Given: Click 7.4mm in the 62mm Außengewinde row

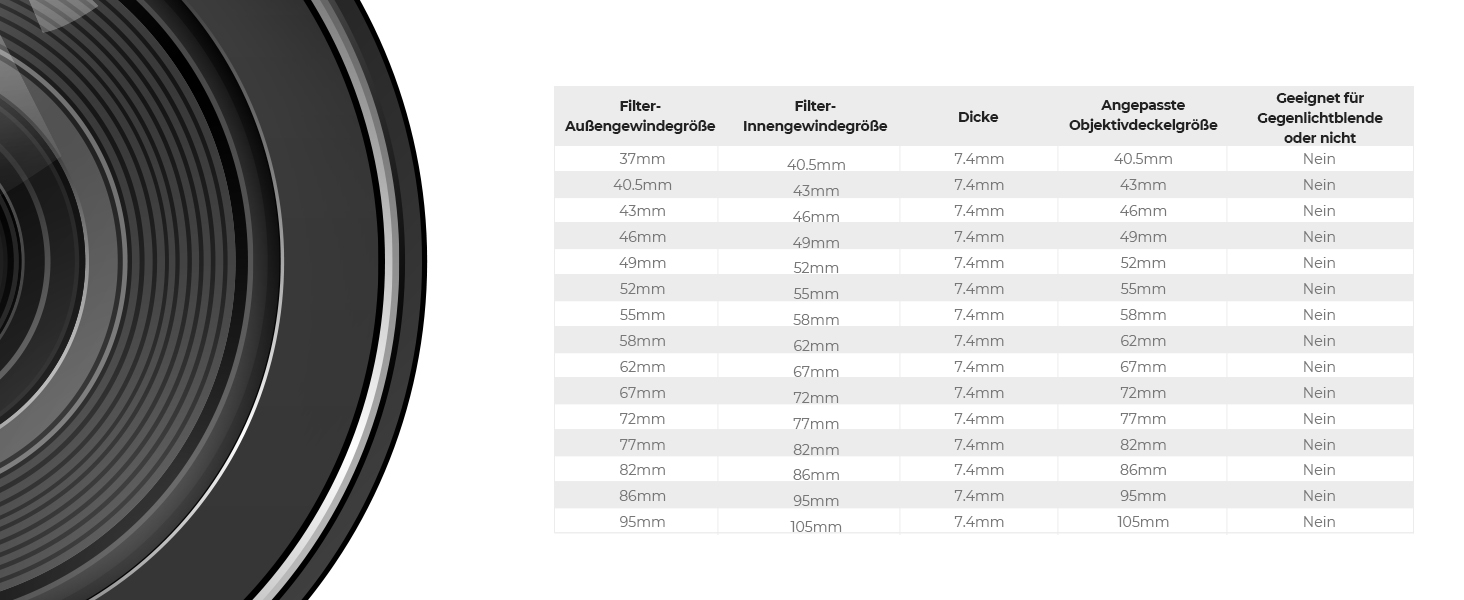Looking at the screenshot, I should [979, 367].
